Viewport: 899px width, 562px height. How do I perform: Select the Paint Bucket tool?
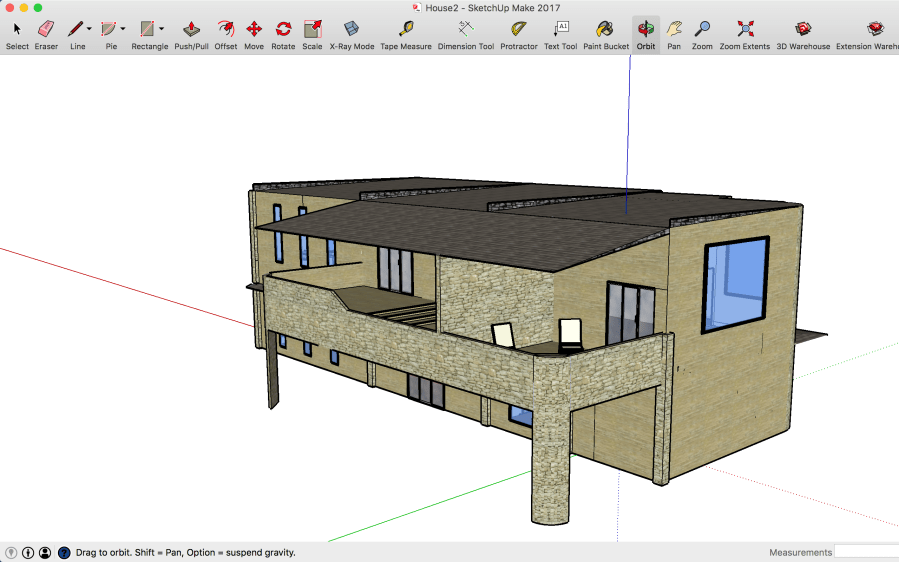(606, 30)
